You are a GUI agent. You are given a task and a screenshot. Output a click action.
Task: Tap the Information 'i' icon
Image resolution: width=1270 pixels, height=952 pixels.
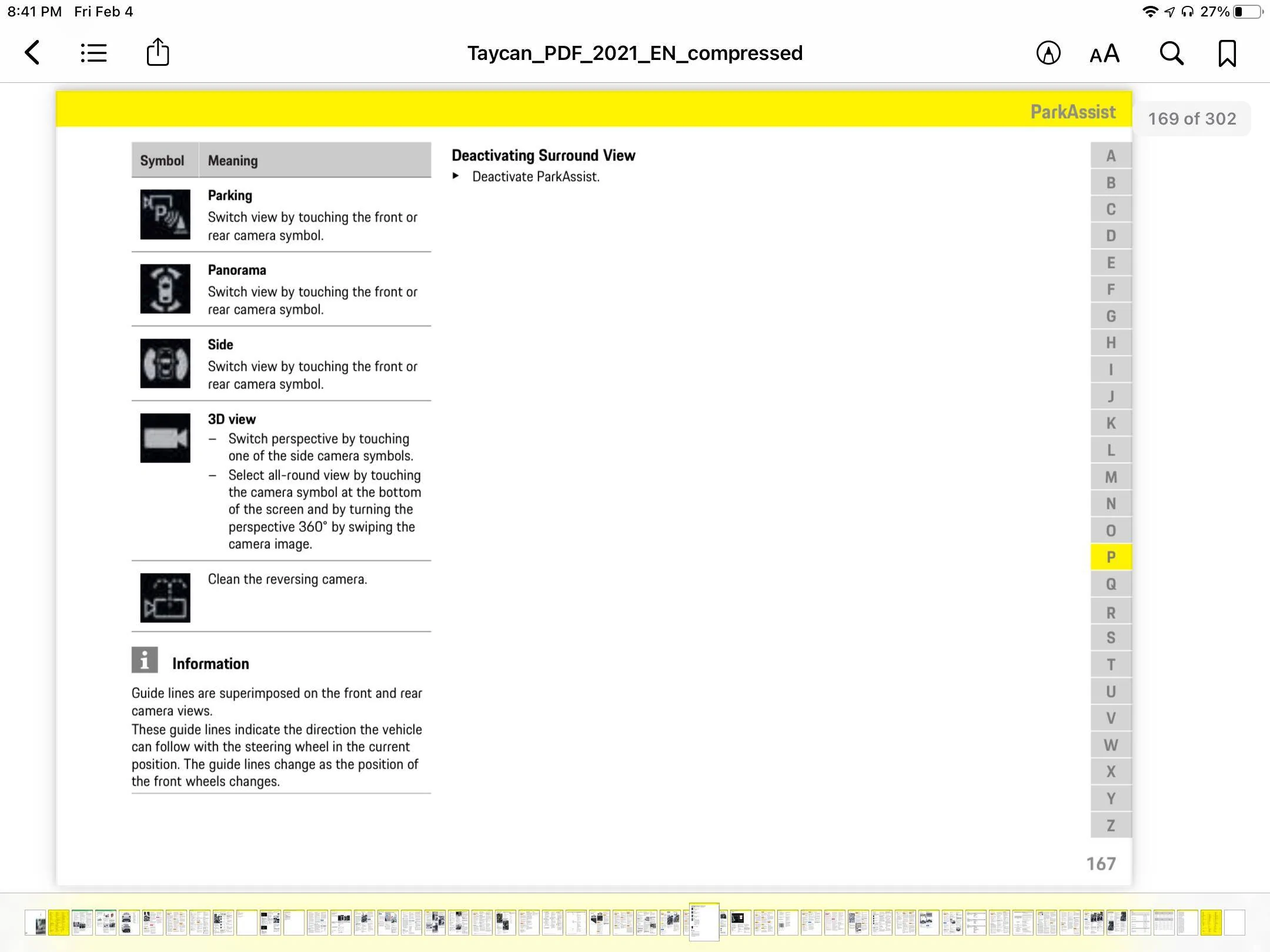click(x=145, y=660)
